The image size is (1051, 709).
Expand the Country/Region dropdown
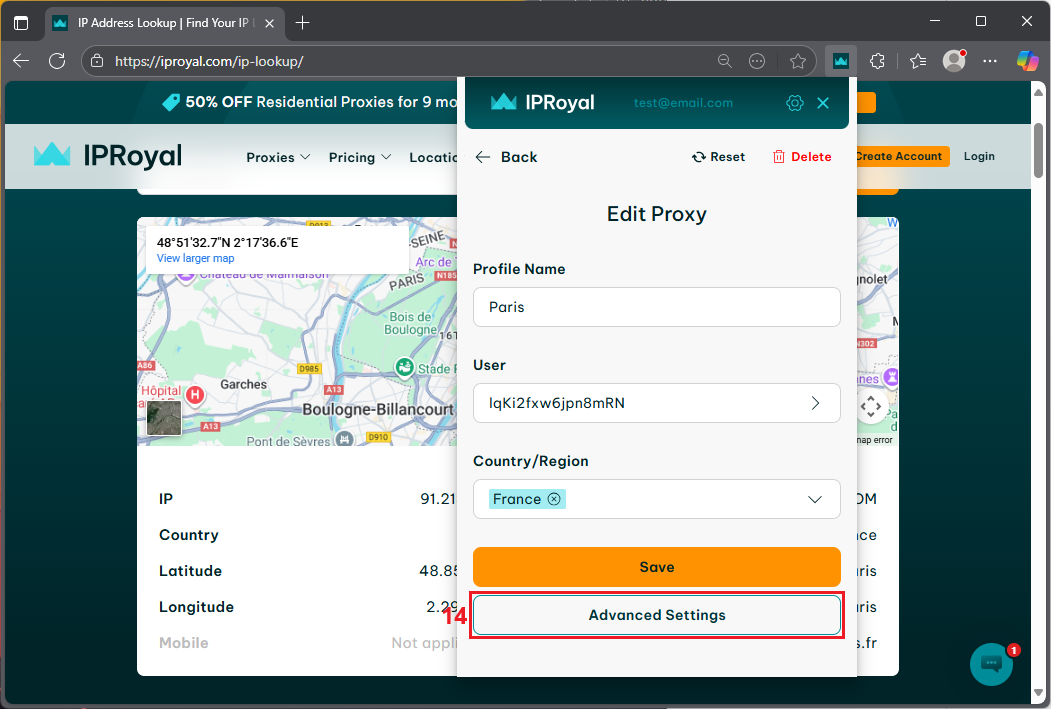coord(814,499)
